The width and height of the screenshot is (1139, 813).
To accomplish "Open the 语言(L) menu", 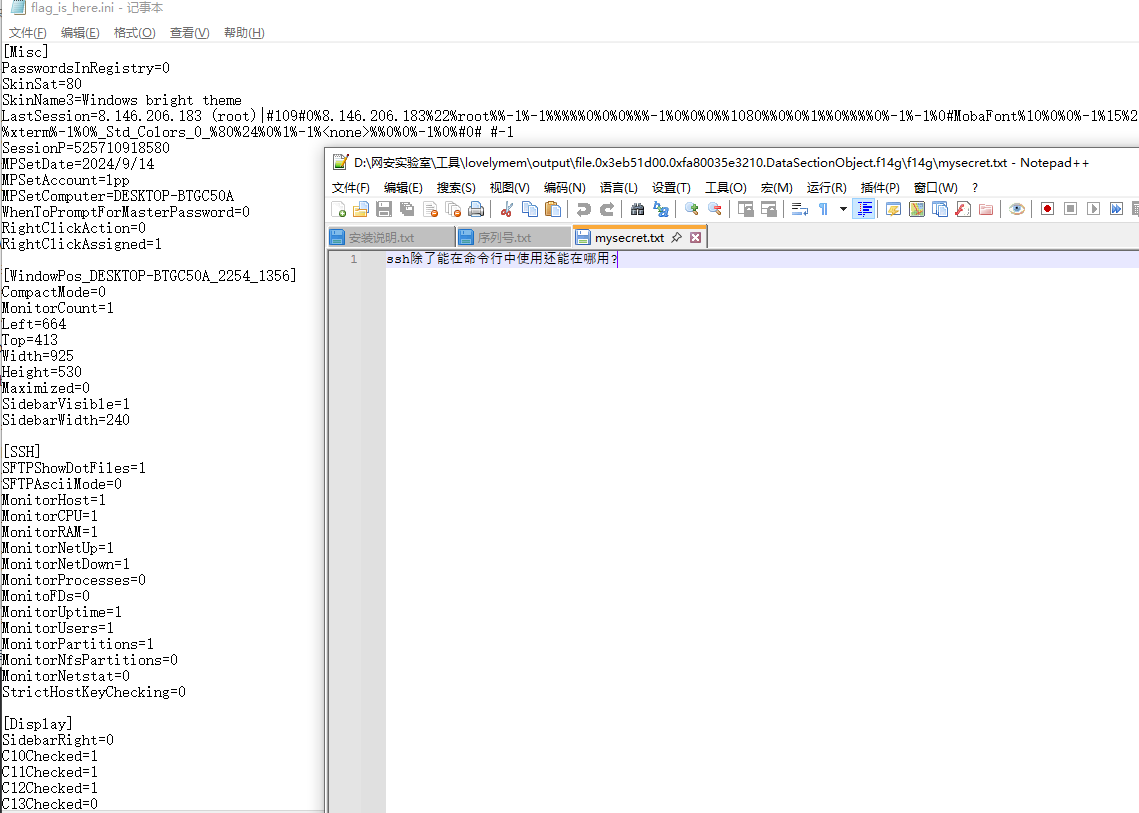I will coord(619,187).
